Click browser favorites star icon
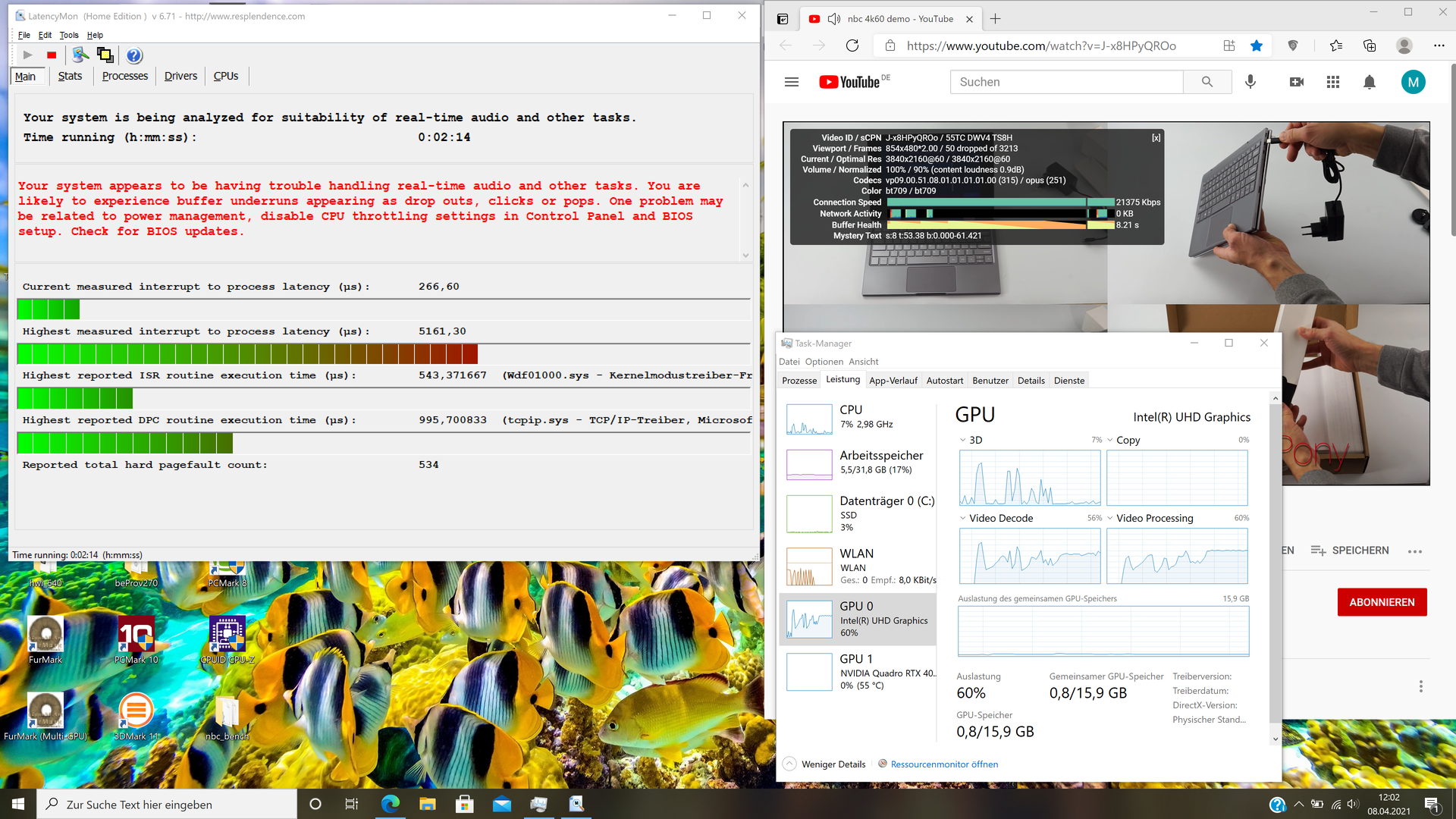Image resolution: width=1456 pixels, height=819 pixels. pyautogui.click(x=1257, y=46)
